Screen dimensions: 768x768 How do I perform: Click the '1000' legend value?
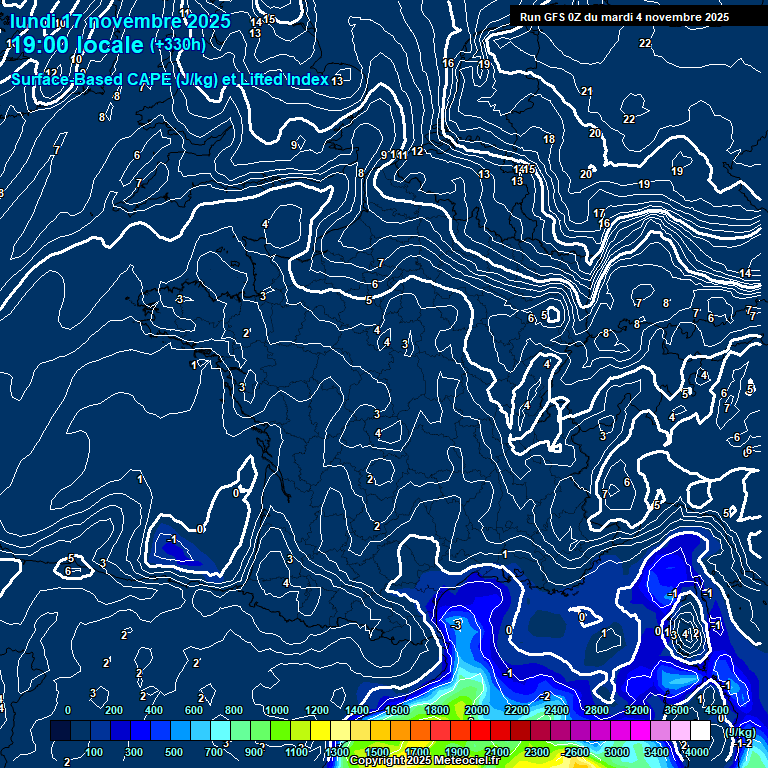(x=276, y=710)
